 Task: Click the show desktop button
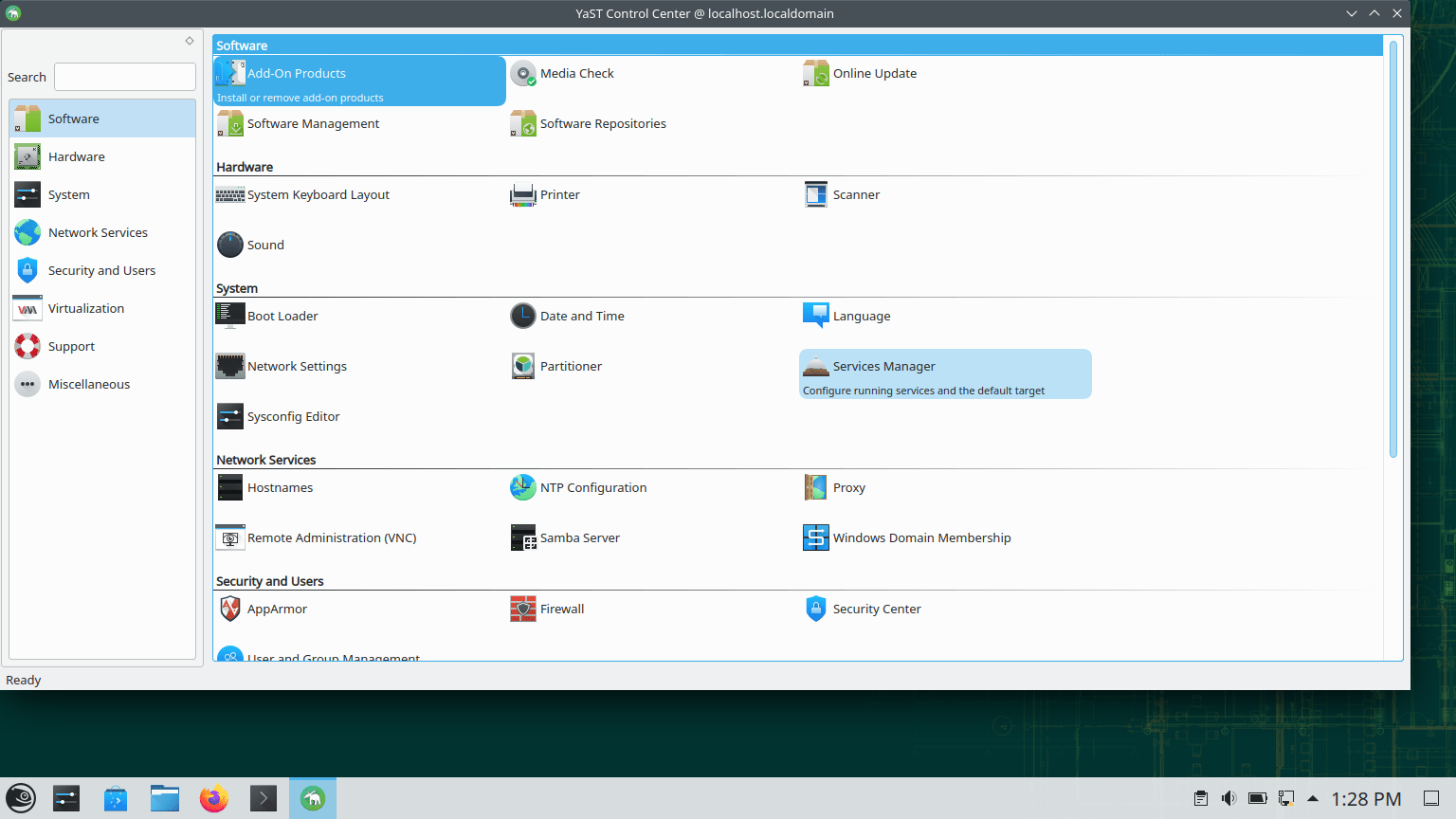click(1432, 798)
